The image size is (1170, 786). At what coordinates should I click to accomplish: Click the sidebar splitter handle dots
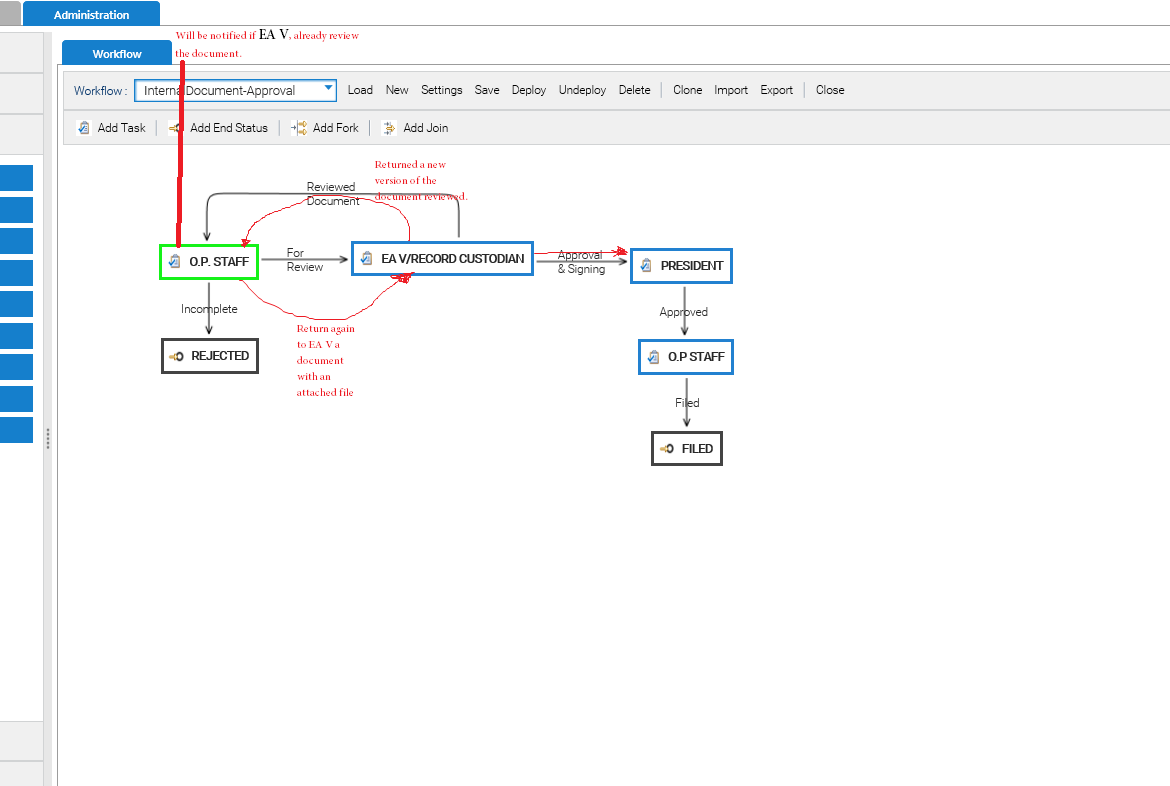[48, 439]
